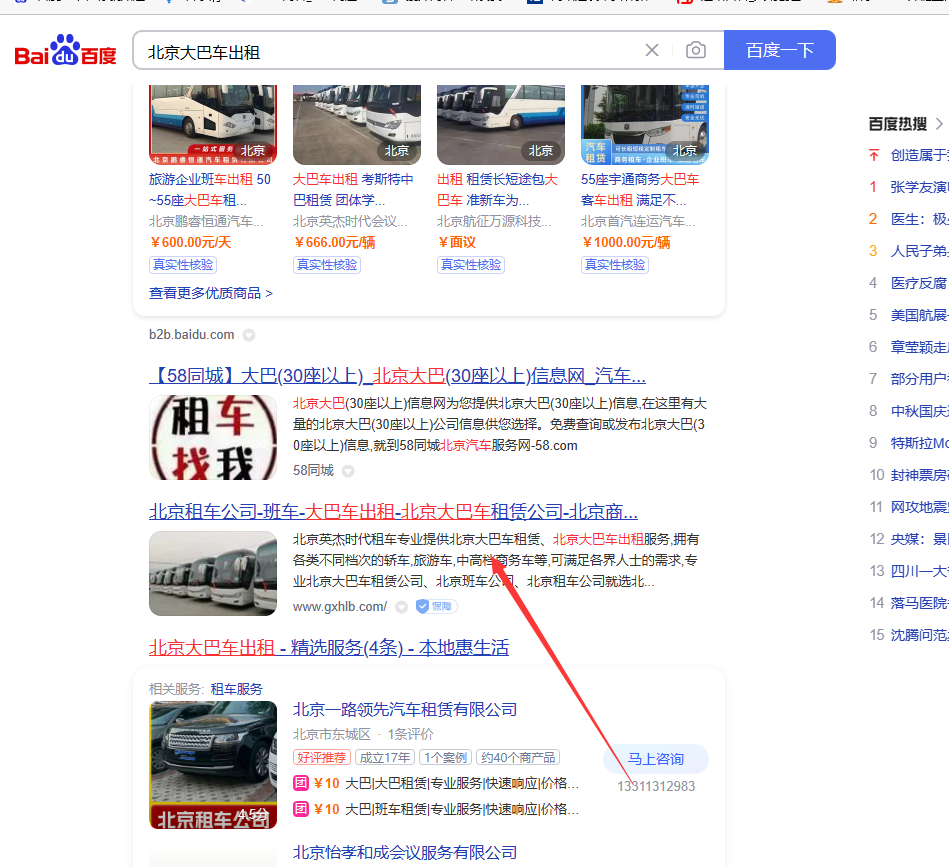Click the Baidu logo
The width and height of the screenshot is (949, 867).
(x=65, y=50)
